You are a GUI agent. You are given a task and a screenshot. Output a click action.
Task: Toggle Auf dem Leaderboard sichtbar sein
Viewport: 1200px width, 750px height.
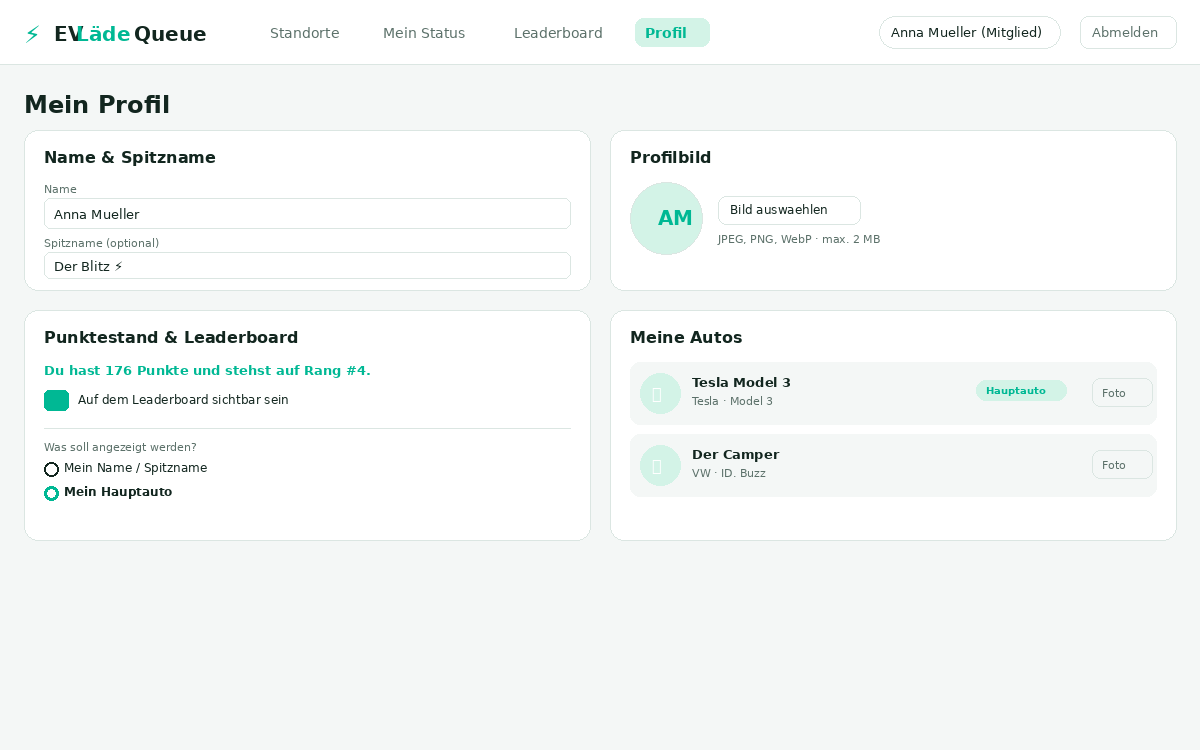coord(57,400)
